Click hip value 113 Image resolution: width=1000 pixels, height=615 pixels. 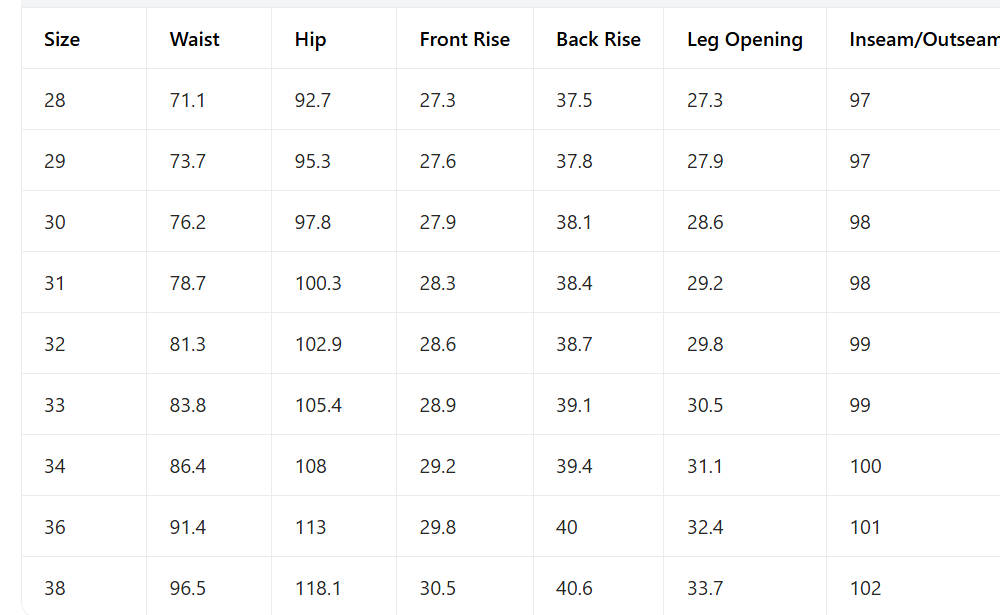click(310, 528)
